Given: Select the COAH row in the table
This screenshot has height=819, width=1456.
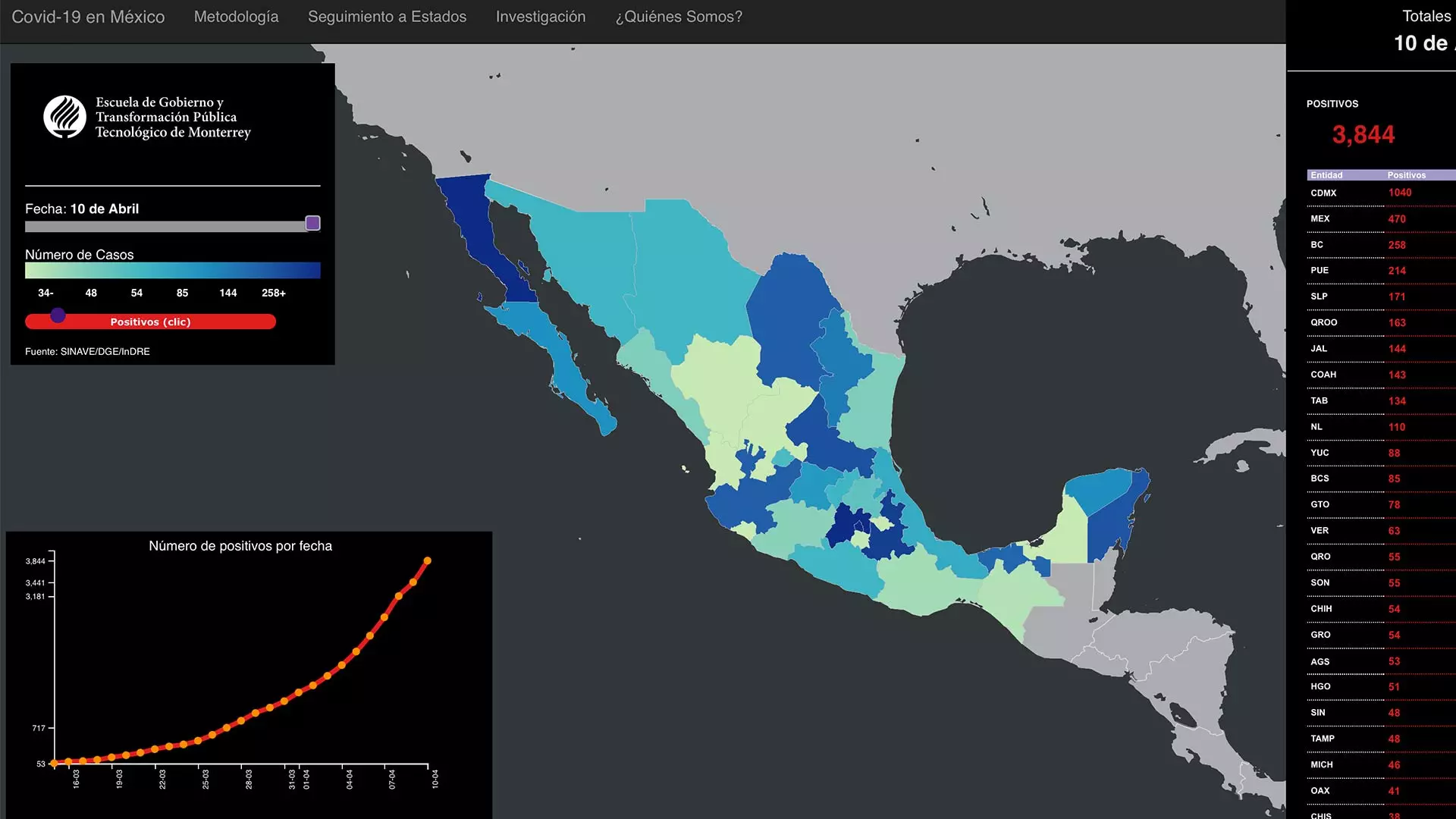Looking at the screenshot, I should click(x=1382, y=375).
